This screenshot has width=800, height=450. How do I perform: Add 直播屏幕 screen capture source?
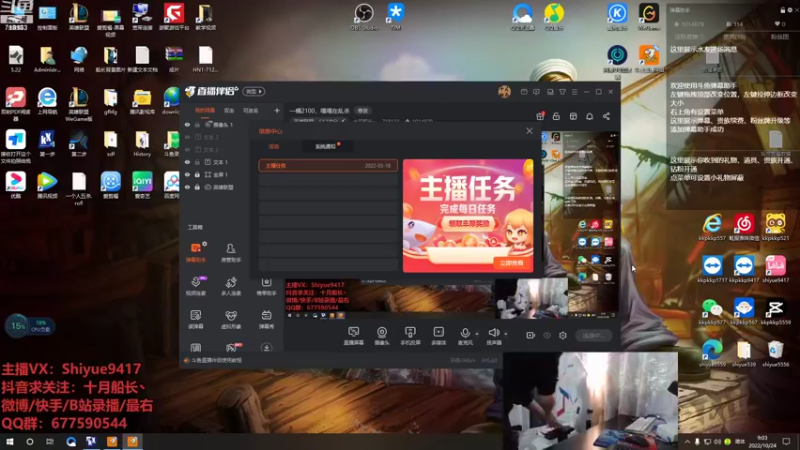coord(354,336)
